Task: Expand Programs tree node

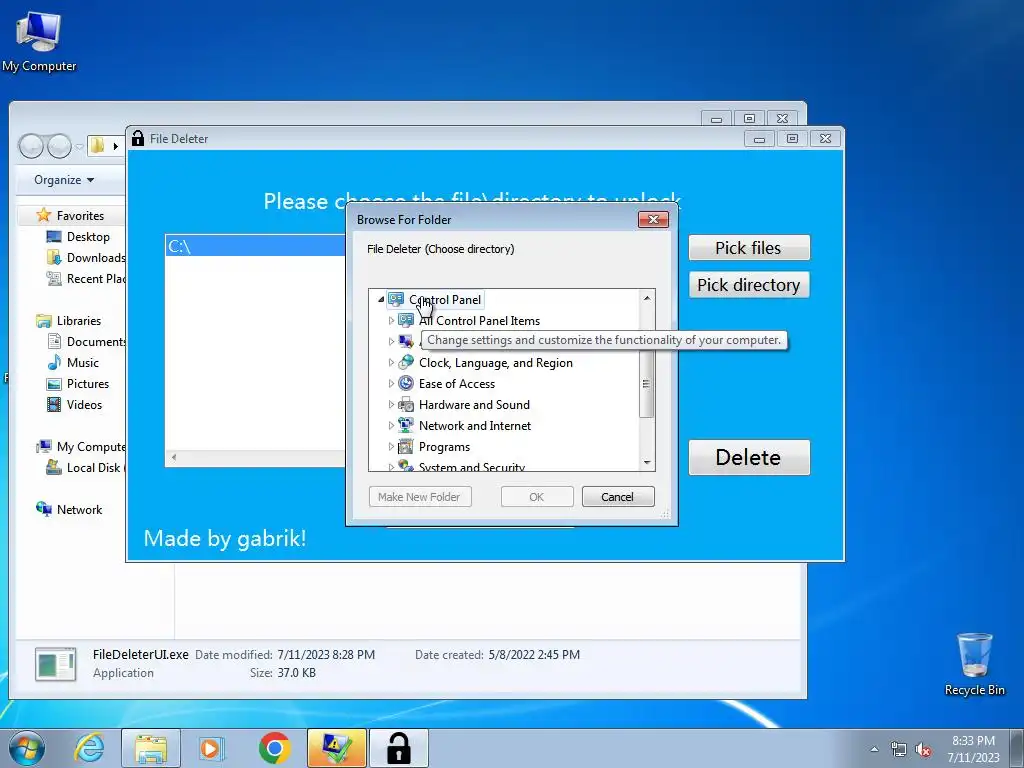Action: [x=391, y=447]
